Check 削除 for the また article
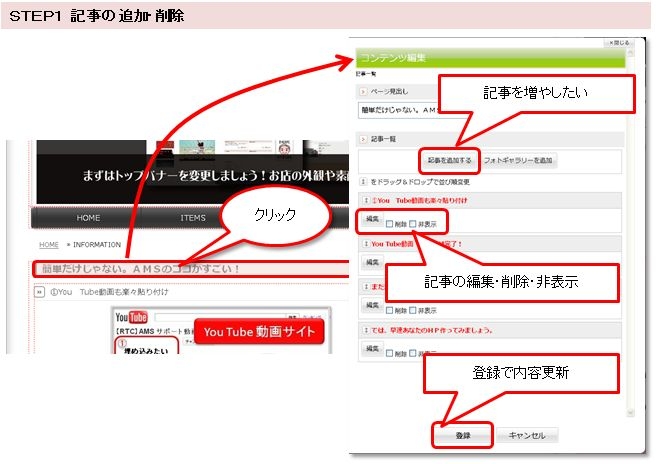The width and height of the screenshot is (656, 464). pos(390,310)
